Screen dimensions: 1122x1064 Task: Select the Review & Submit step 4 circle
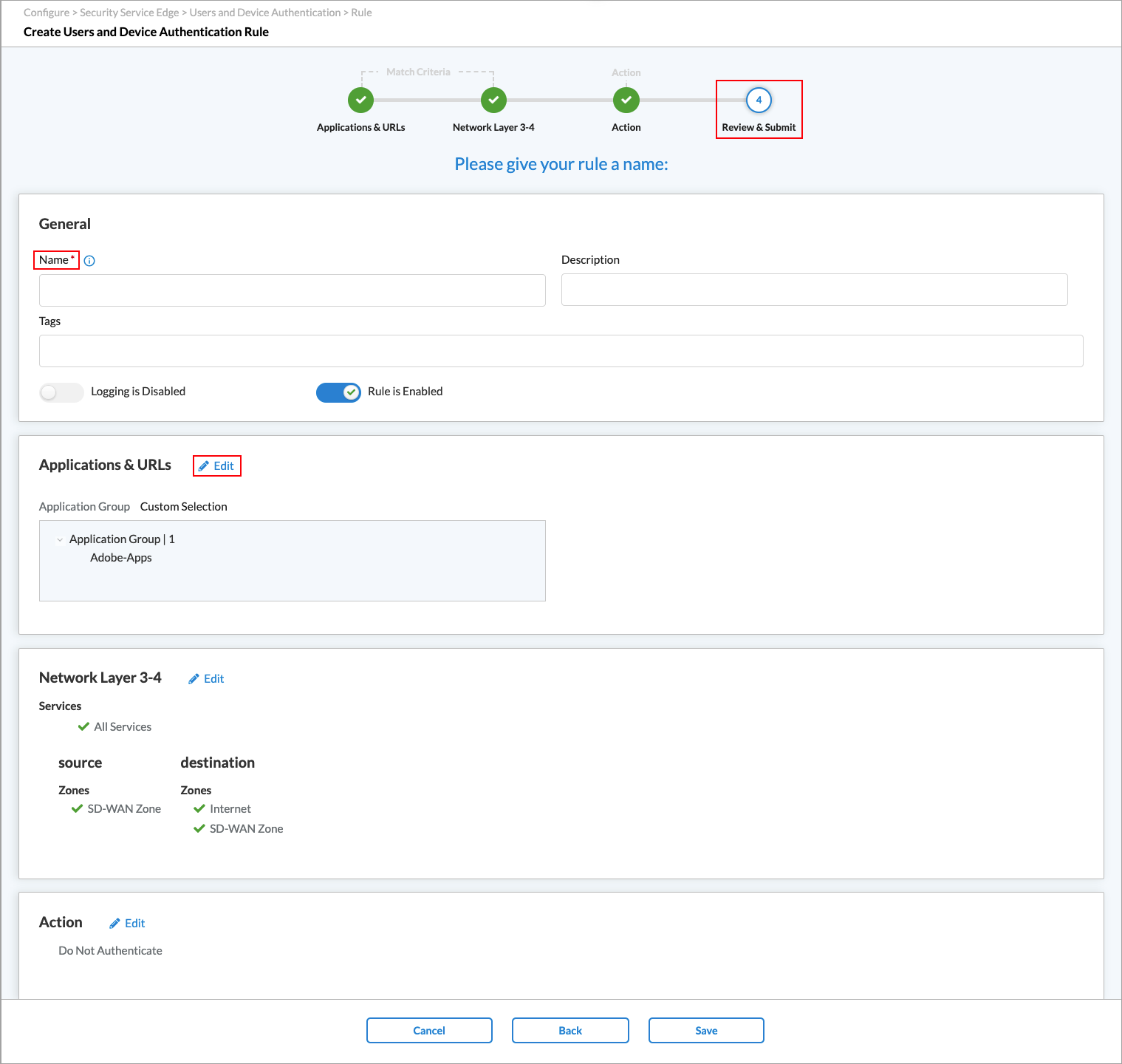[759, 100]
